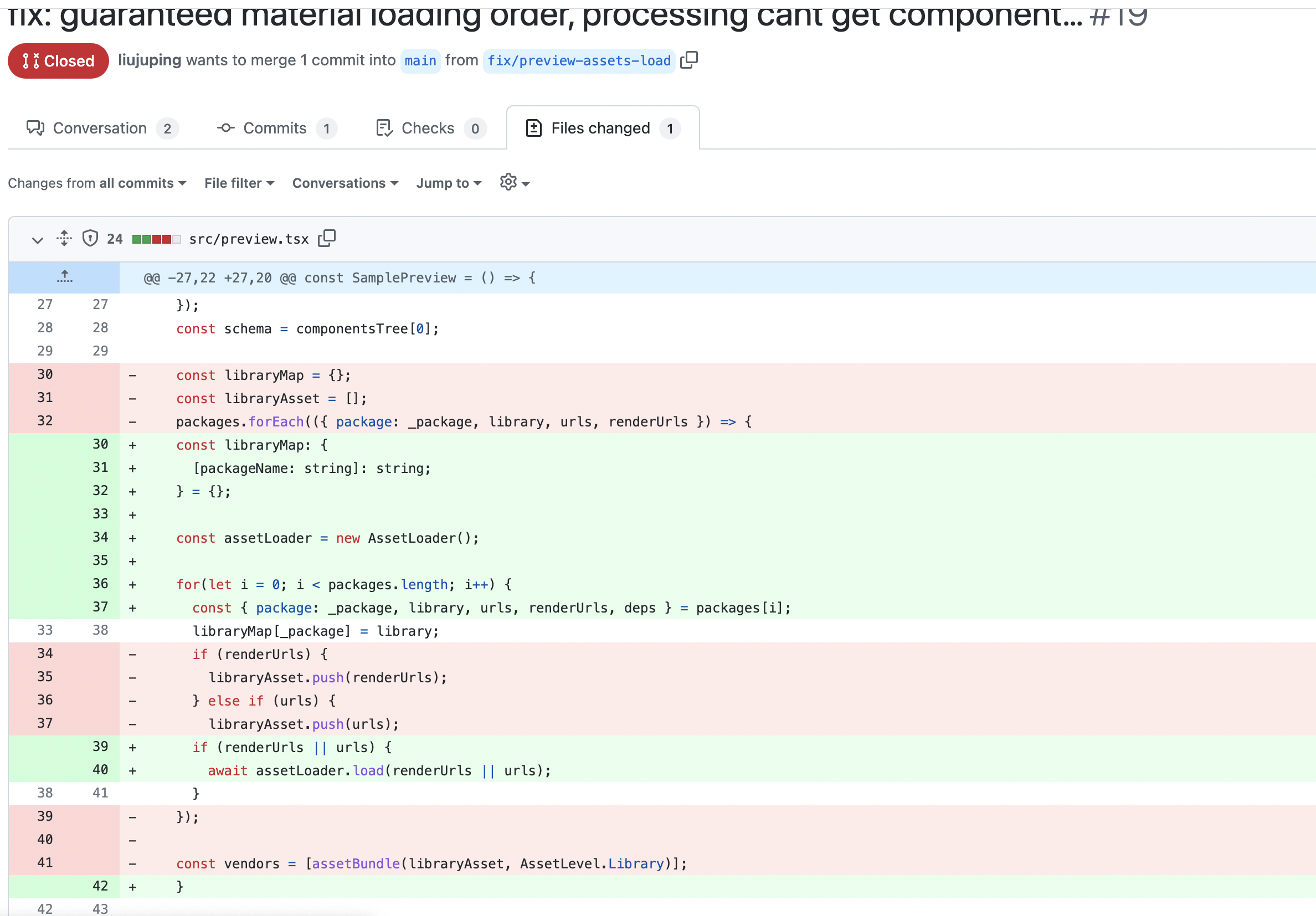1316x916 pixels.
Task: Open liujuping's profile link
Action: tap(149, 60)
